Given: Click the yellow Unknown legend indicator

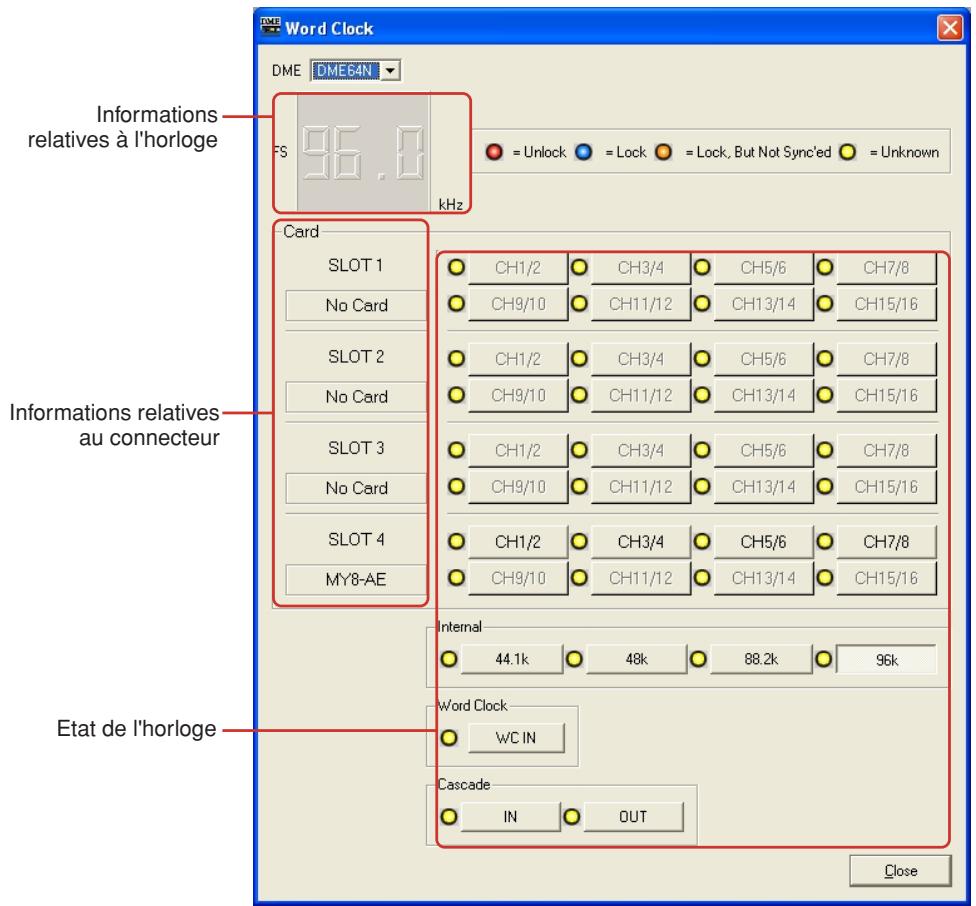Looking at the screenshot, I should [x=847, y=152].
